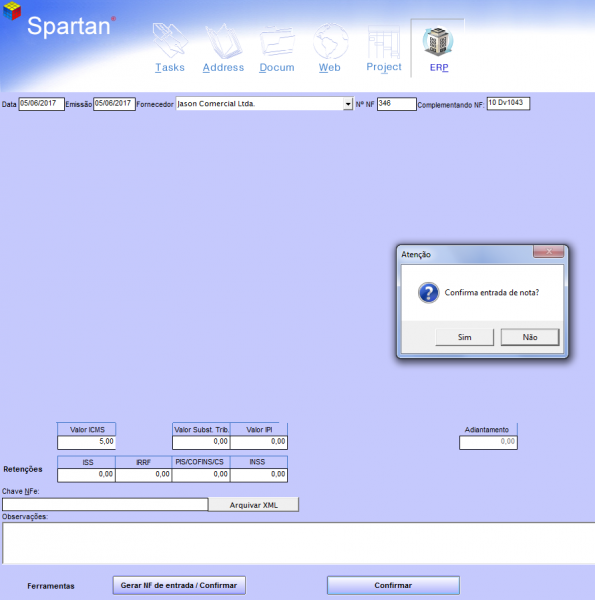Click Gerar NF de entrada / Confirmar

179,585
